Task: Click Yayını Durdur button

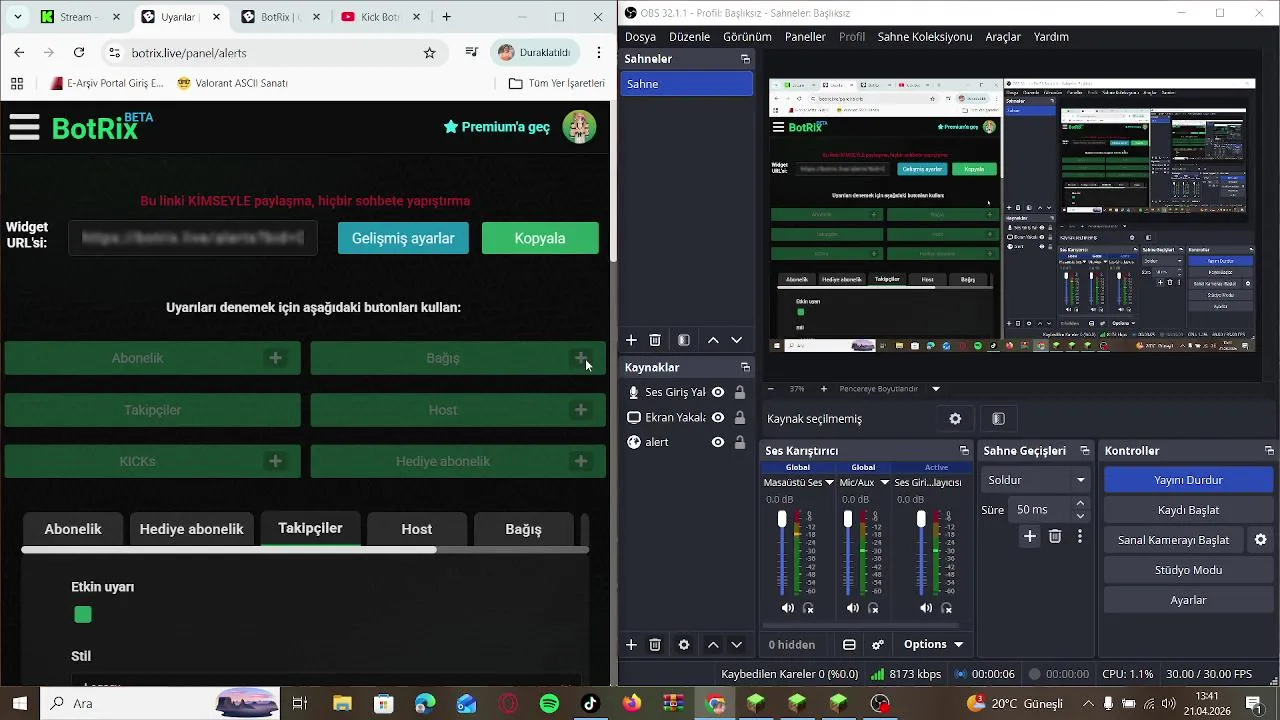Action: [x=1188, y=480]
